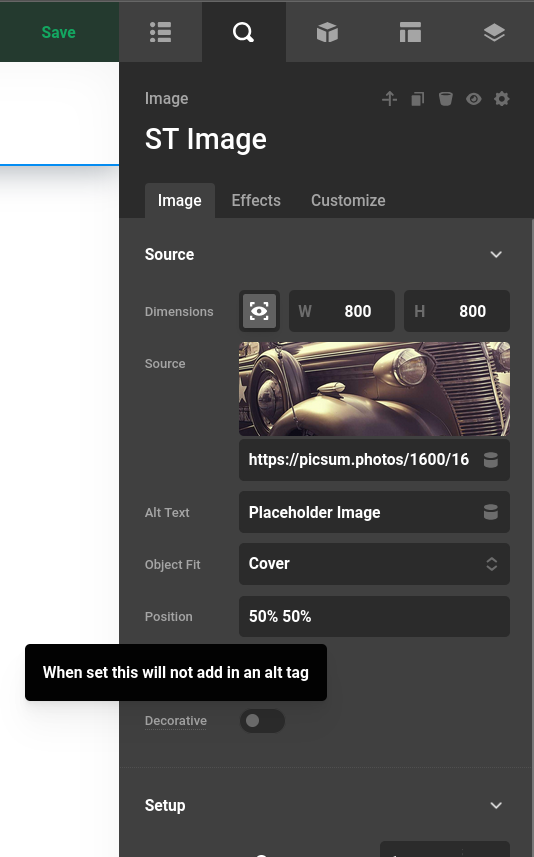Click the go-to-parent arrow icon
Viewport: 534px width, 857px height.
[389, 99]
